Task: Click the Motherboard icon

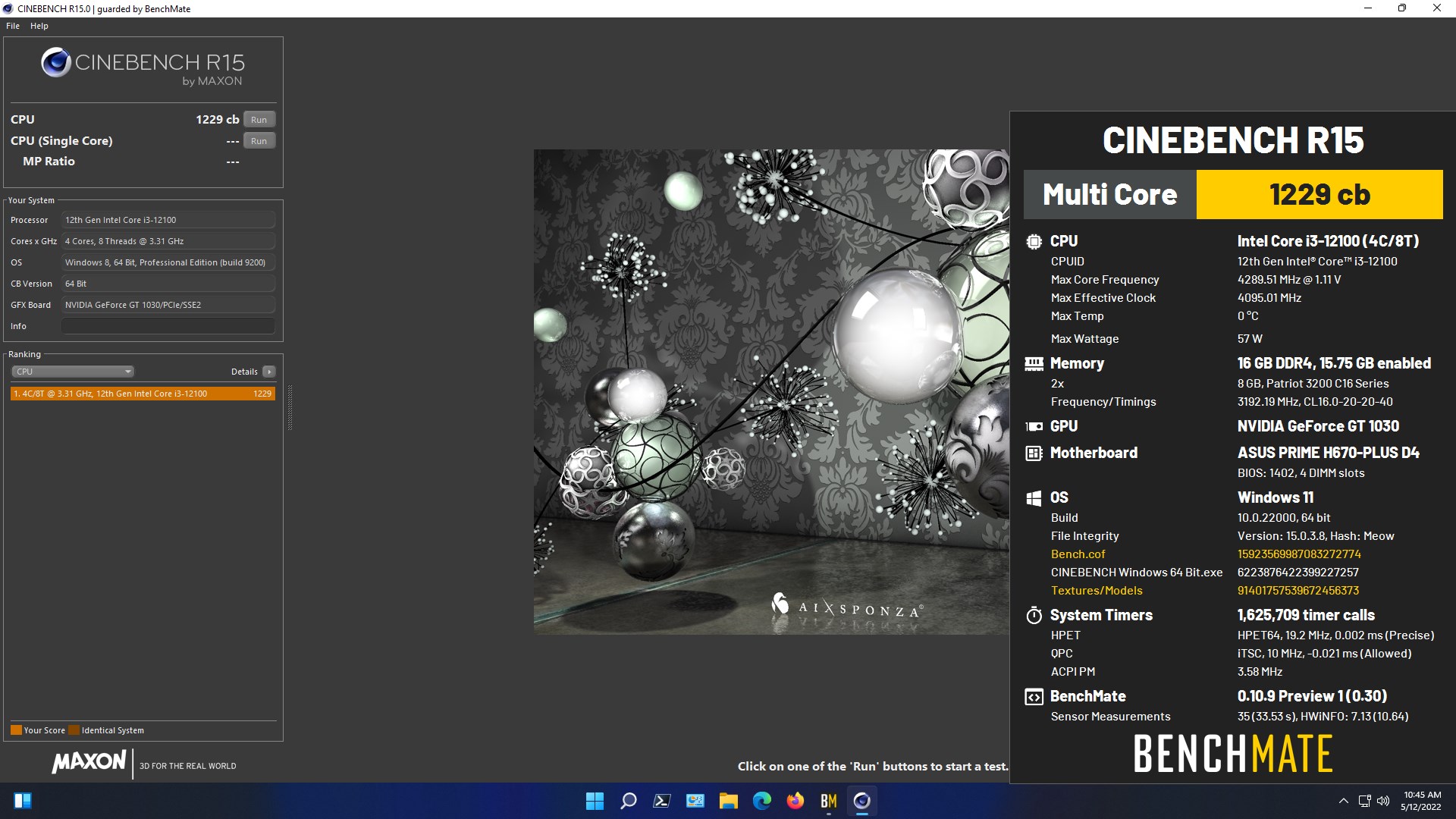Action: pyautogui.click(x=1034, y=453)
